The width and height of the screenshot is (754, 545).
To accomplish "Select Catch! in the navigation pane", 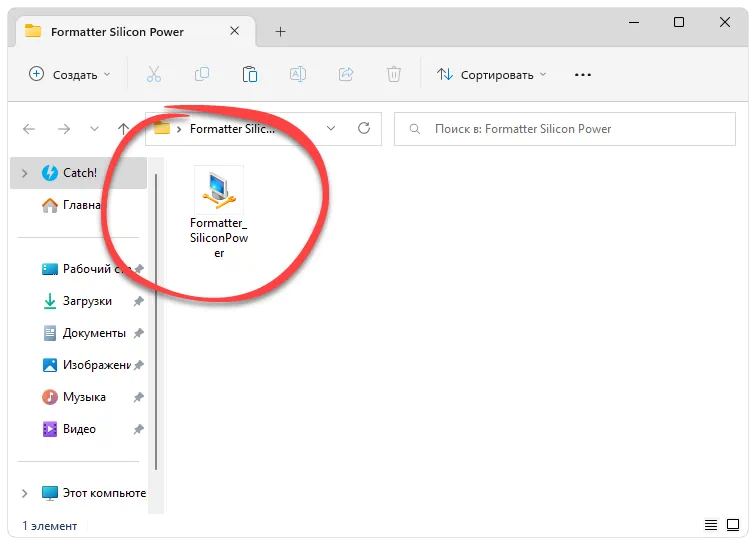I will tap(78, 173).
